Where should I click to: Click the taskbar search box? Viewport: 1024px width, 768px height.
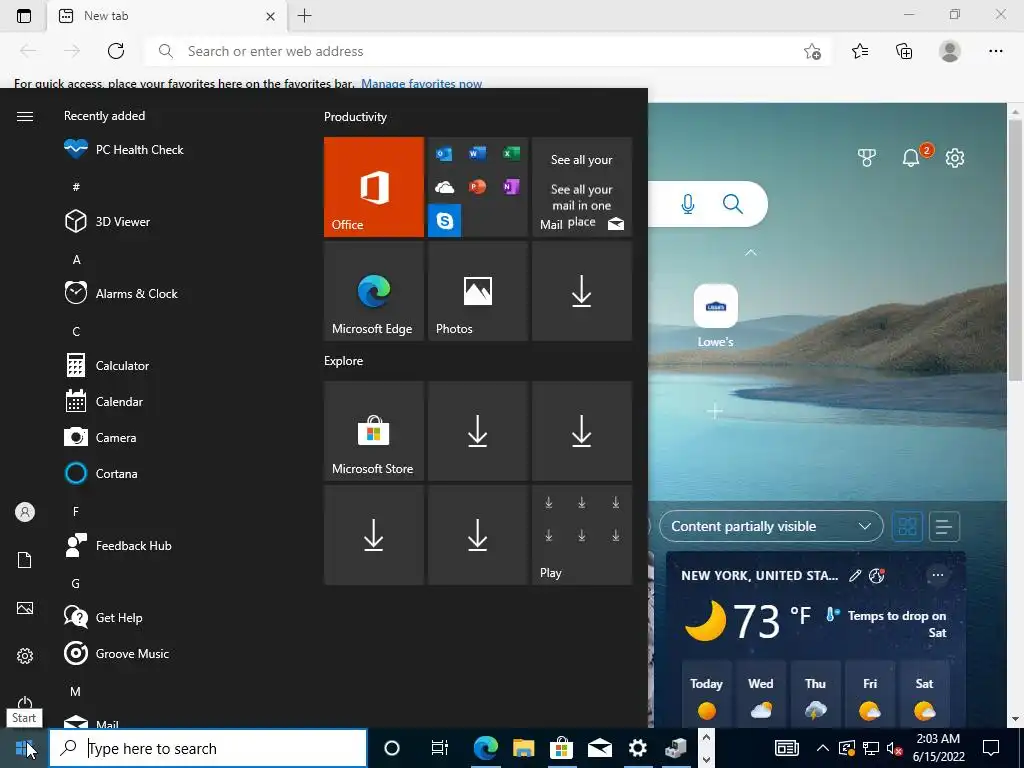208,748
